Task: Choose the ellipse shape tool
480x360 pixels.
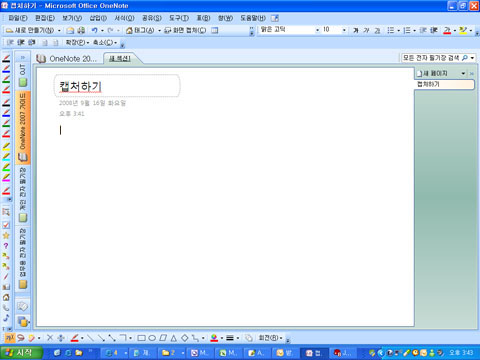Action: coord(152,338)
